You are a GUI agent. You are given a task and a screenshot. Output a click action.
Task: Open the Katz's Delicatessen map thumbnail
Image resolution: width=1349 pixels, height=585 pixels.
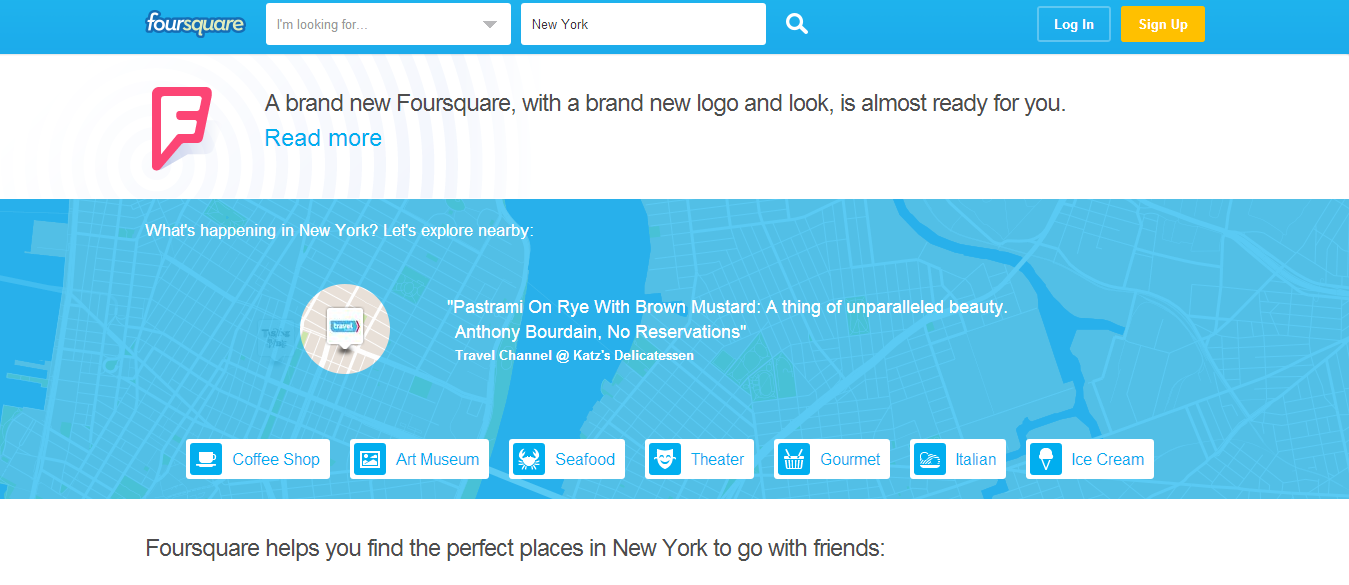coord(345,329)
